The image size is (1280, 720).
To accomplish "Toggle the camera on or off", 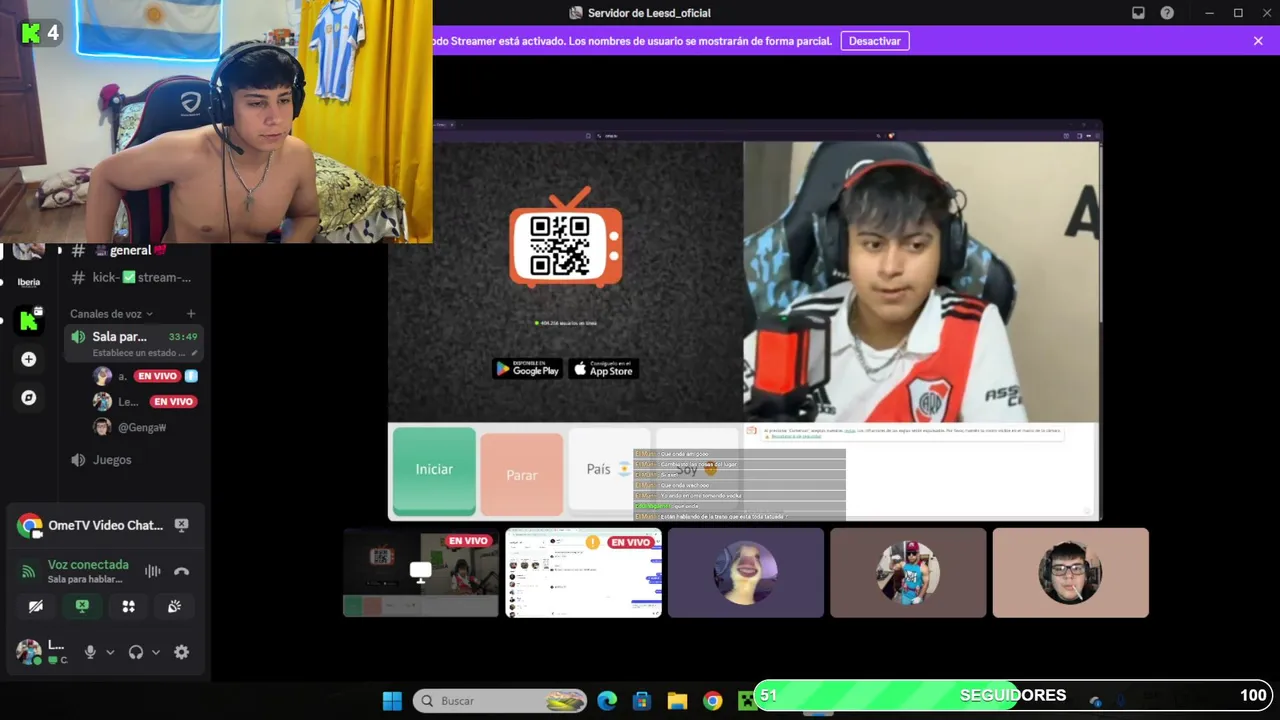I will click(36, 606).
